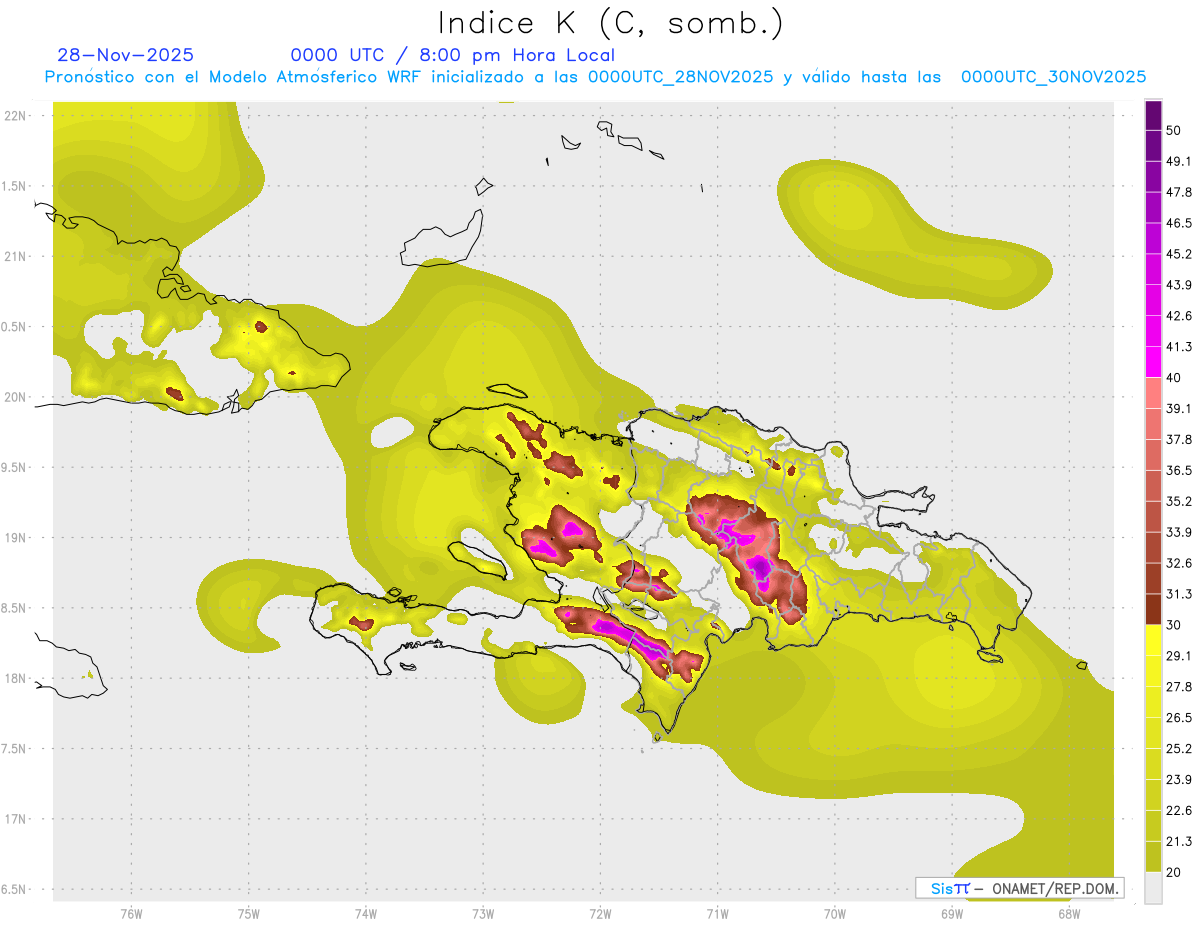Click the longitude label '74W'
Image resolution: width=1200 pixels, height=927 pixels.
tap(366, 913)
